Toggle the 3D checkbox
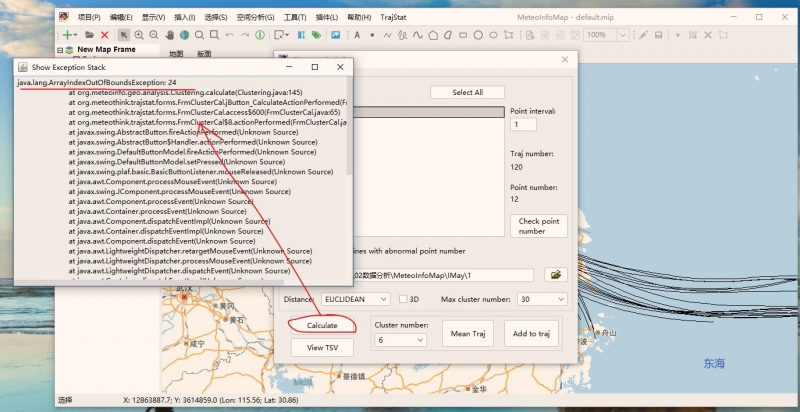Image resolution: width=800 pixels, height=412 pixels. (x=403, y=299)
